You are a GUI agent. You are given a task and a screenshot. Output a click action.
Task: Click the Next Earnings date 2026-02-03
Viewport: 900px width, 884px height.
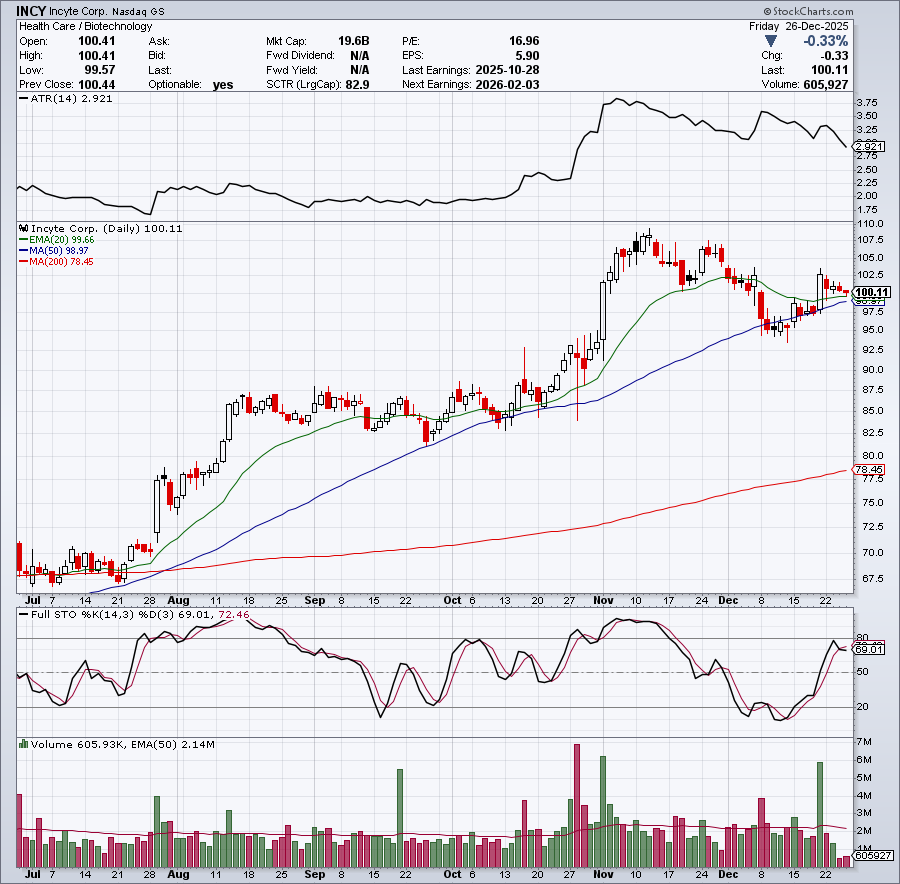pyautogui.click(x=507, y=84)
